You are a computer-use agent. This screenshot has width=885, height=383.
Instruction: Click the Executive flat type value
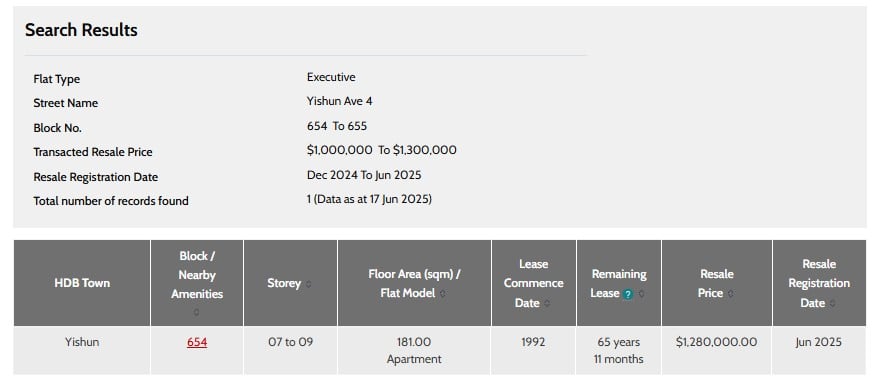(331, 77)
